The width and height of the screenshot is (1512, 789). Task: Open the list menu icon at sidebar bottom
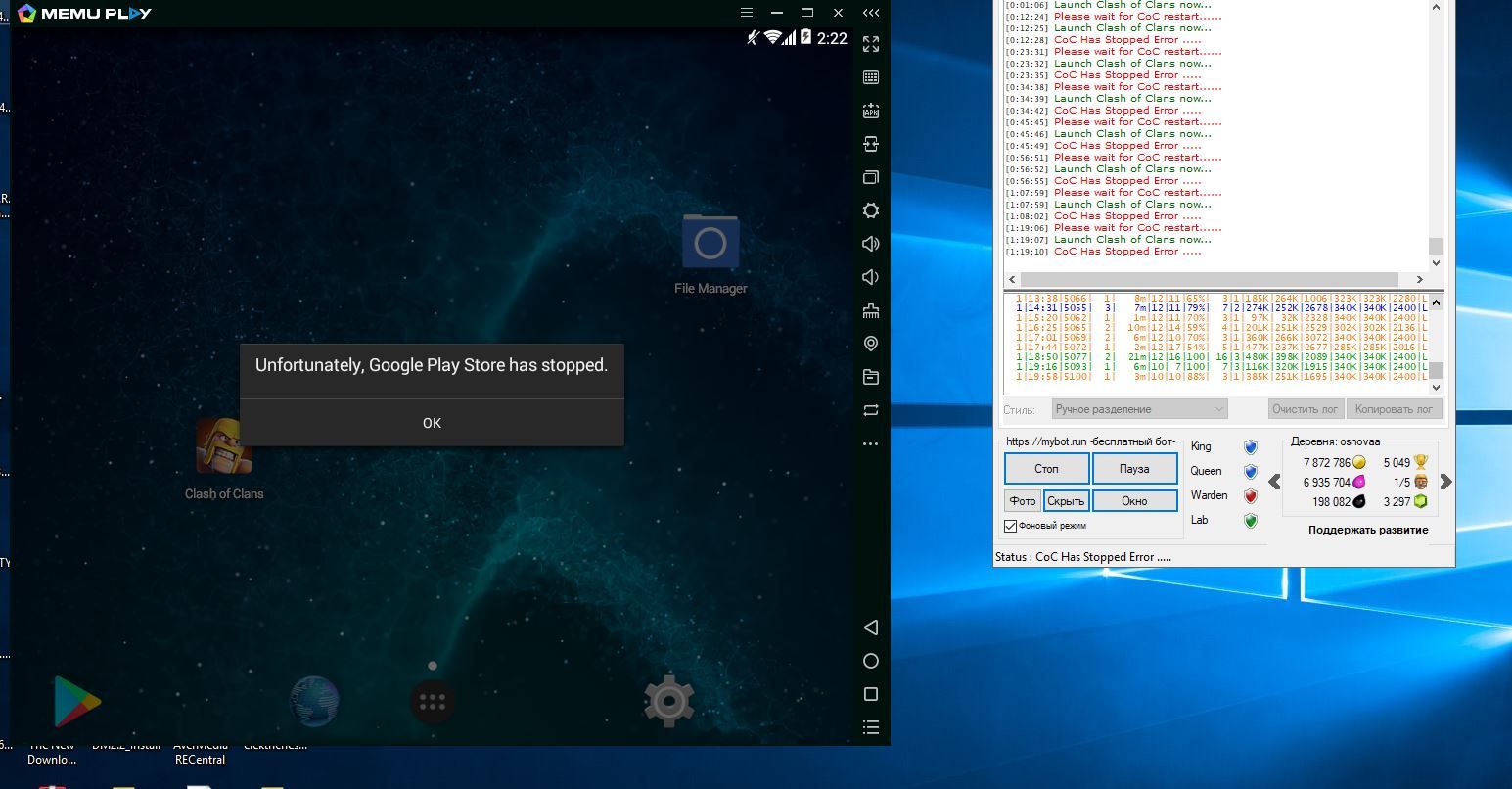pos(871,727)
